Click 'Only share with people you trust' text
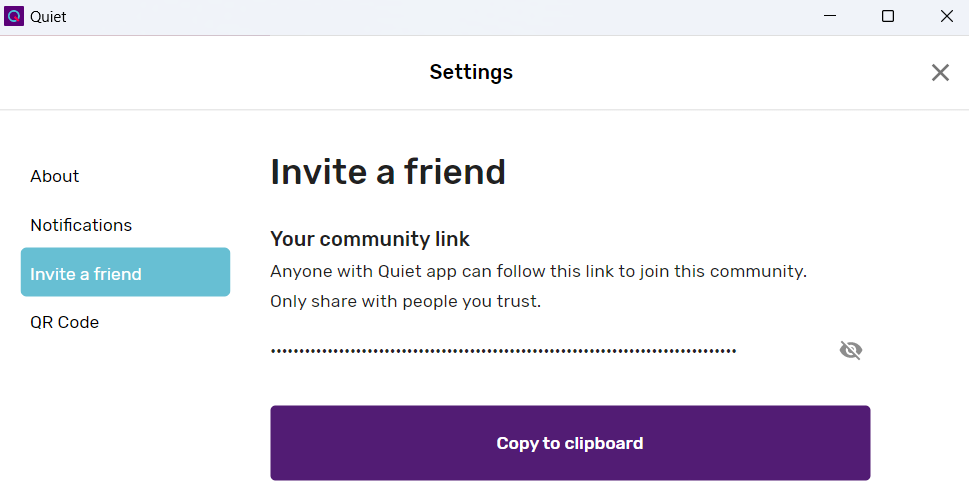The width and height of the screenshot is (969, 494). coord(405,301)
